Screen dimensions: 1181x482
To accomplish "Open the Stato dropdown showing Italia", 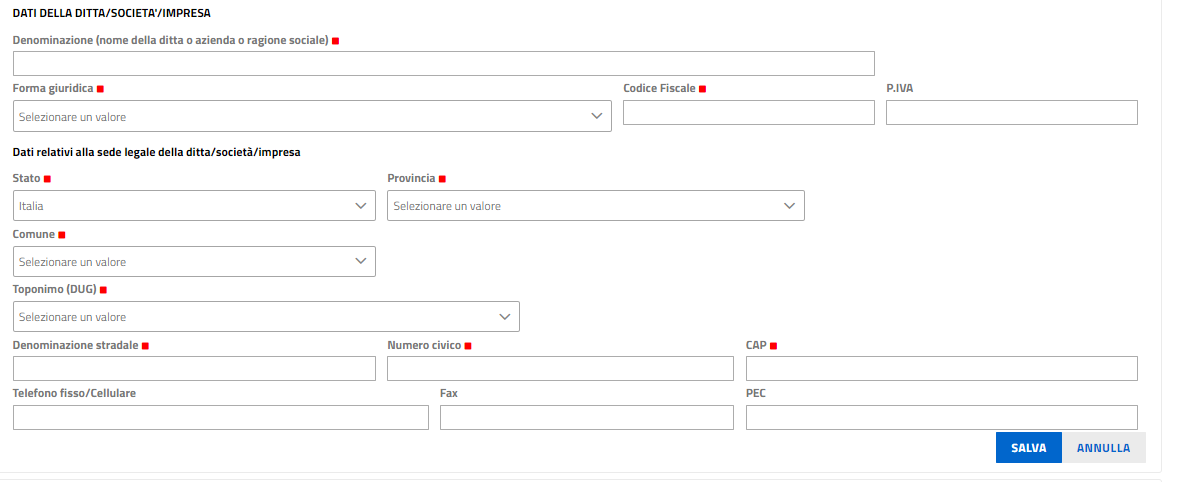I will (194, 206).
